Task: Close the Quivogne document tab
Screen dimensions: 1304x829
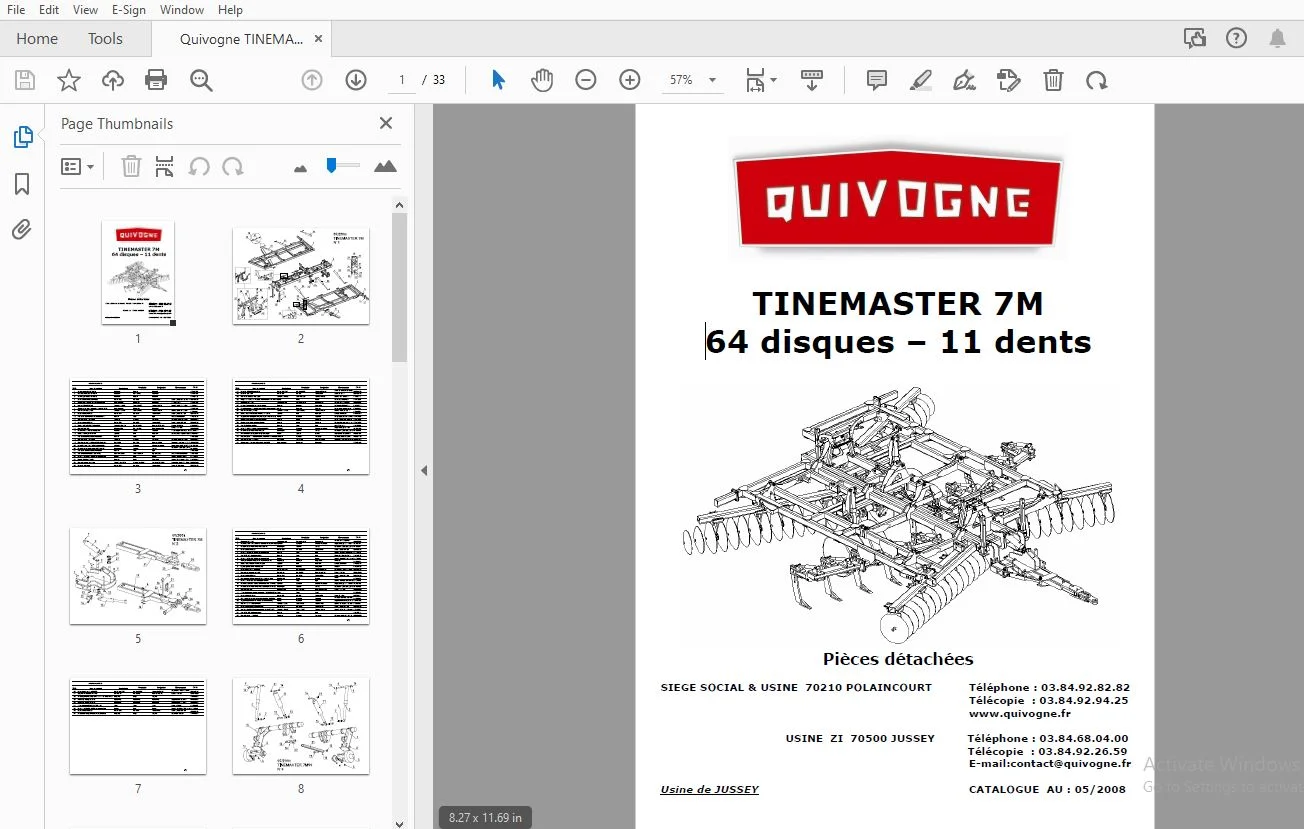Action: coord(319,39)
